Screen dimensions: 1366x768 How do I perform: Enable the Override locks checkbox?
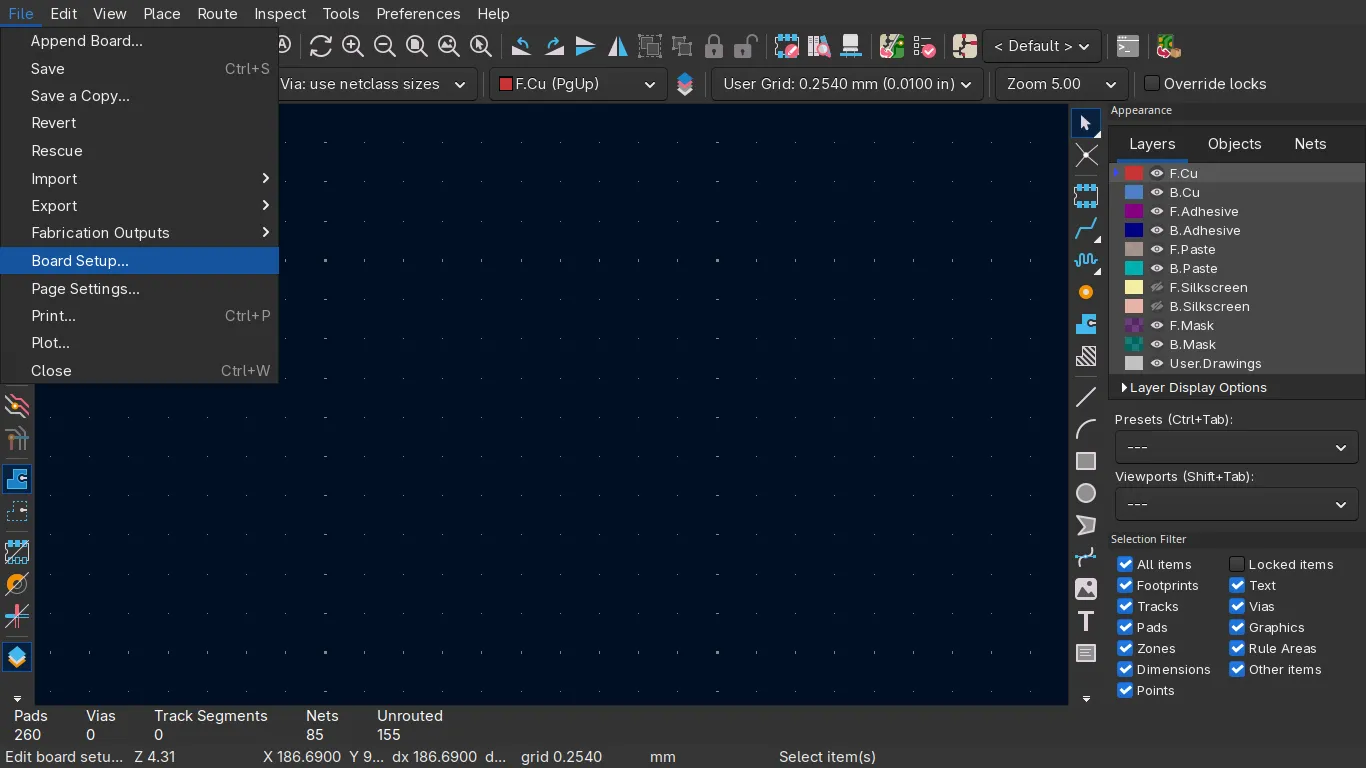[1152, 84]
